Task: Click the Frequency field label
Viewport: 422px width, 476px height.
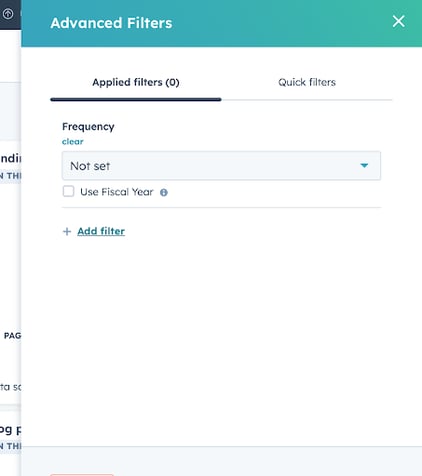Action: pyautogui.click(x=88, y=127)
